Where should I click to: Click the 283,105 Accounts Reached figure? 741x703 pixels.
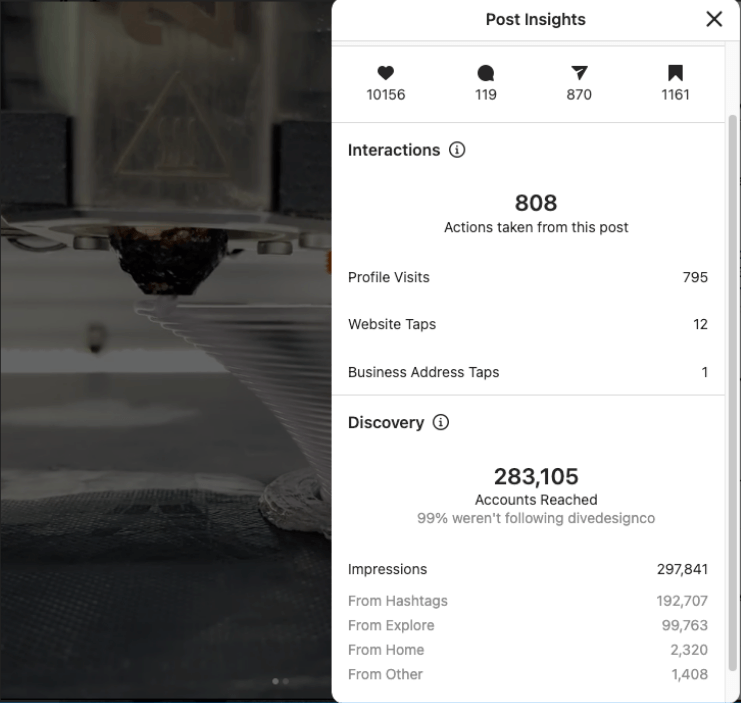pos(536,477)
